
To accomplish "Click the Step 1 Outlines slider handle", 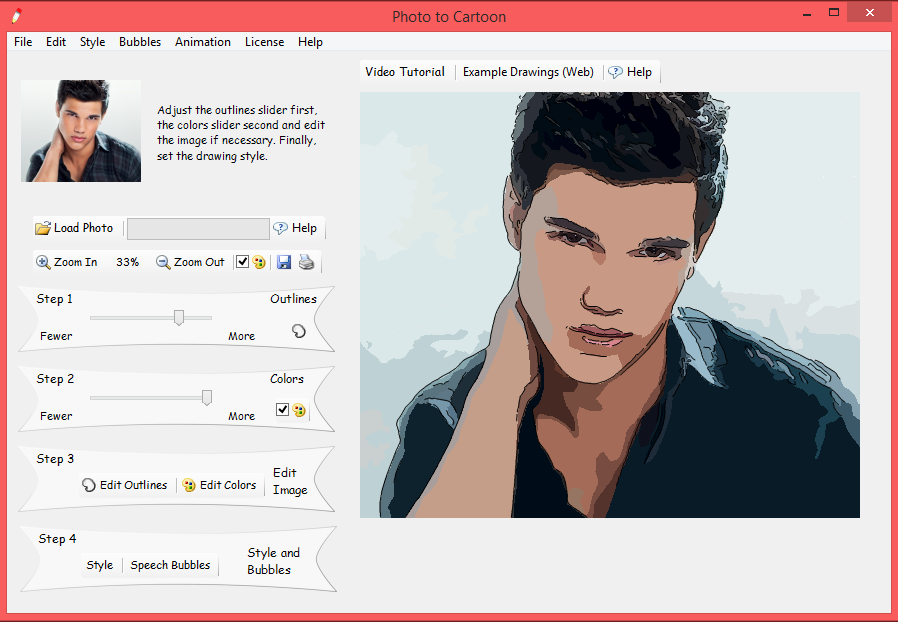I will (x=179, y=317).
